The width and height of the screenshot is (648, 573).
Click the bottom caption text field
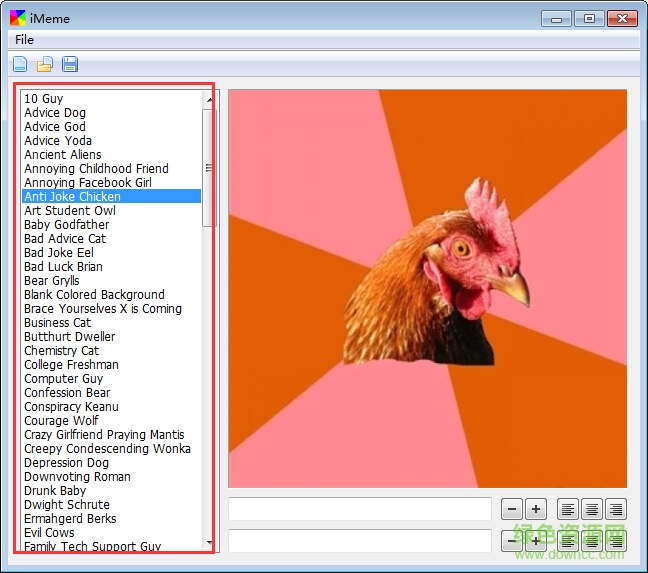click(360, 541)
